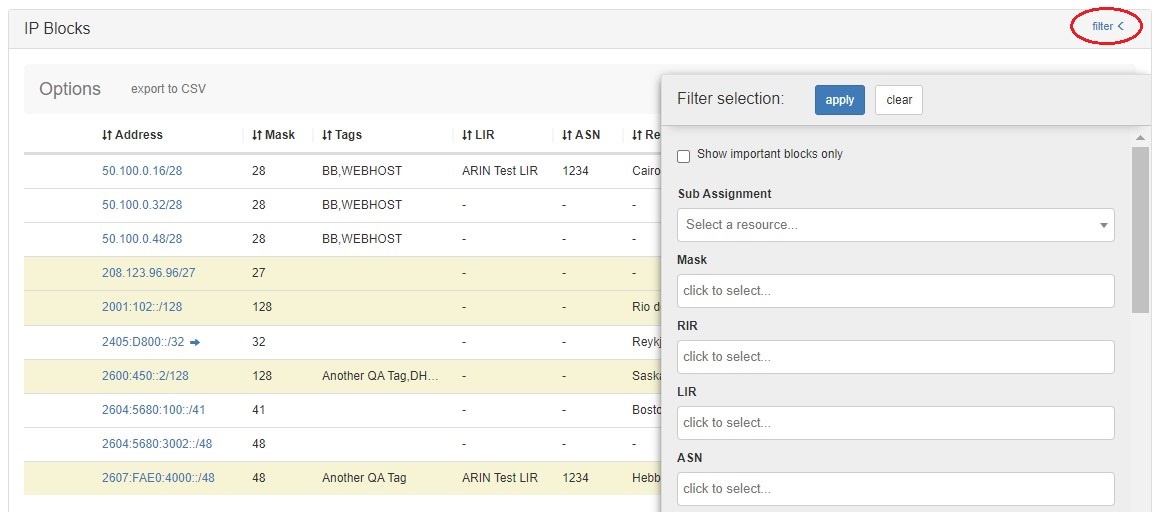Image resolution: width=1161 pixels, height=512 pixels.
Task: Collapse the filter panel using filter link
Action: pos(1107,27)
